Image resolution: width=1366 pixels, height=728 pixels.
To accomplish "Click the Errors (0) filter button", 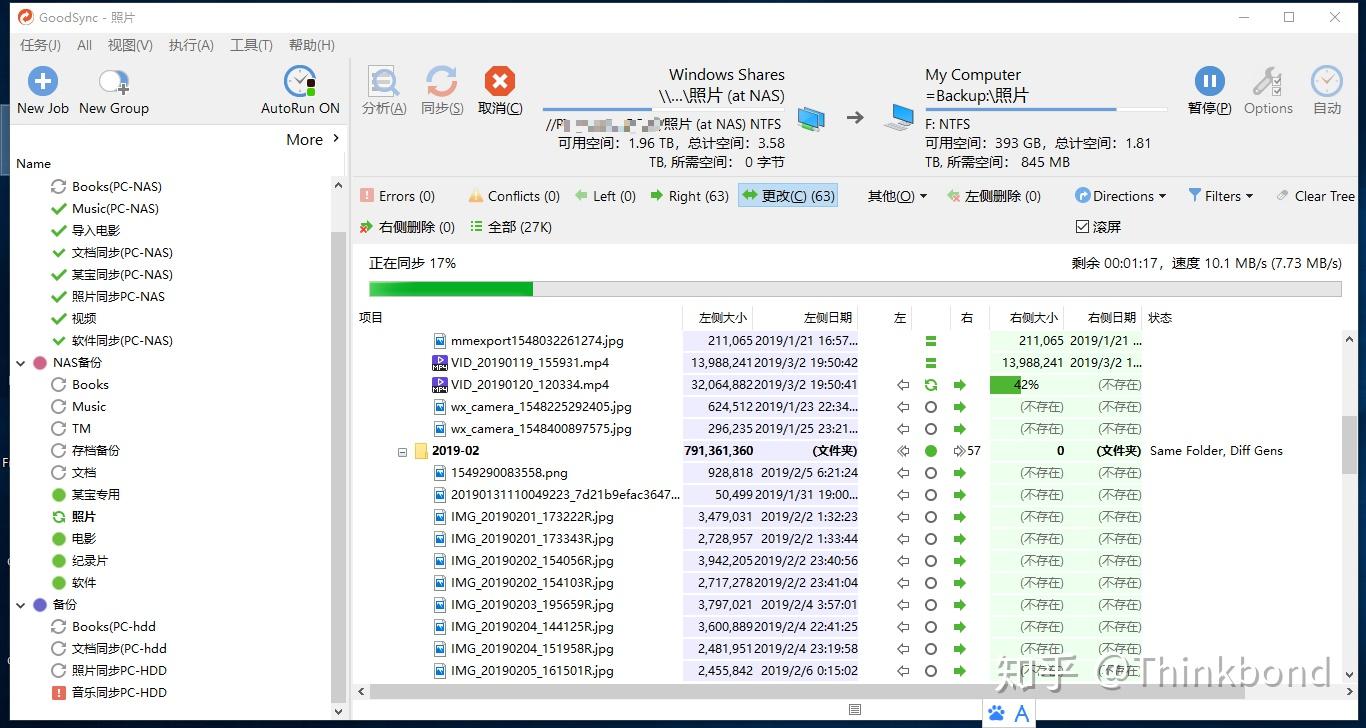I will (398, 196).
